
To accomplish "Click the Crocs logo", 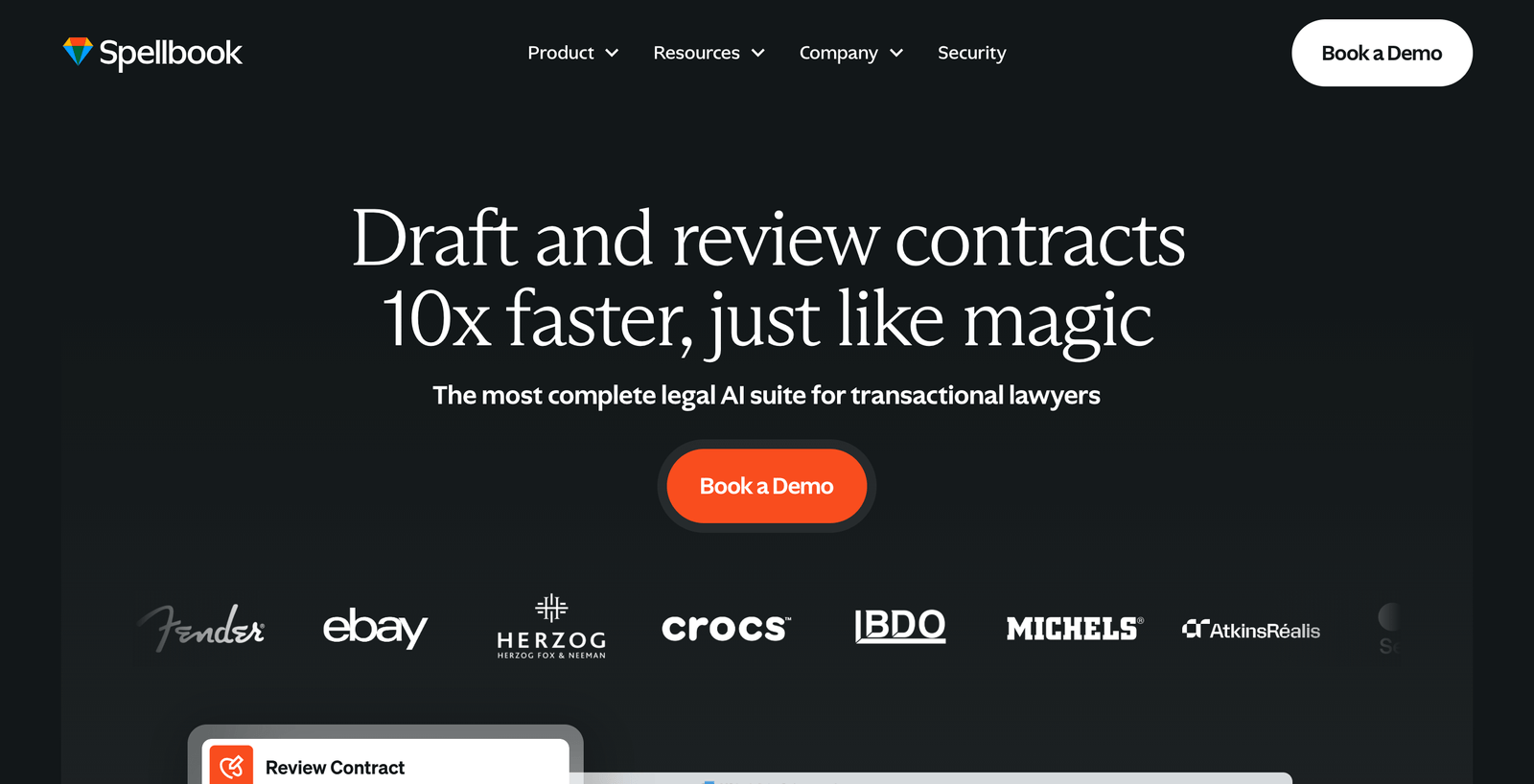I will click(726, 628).
